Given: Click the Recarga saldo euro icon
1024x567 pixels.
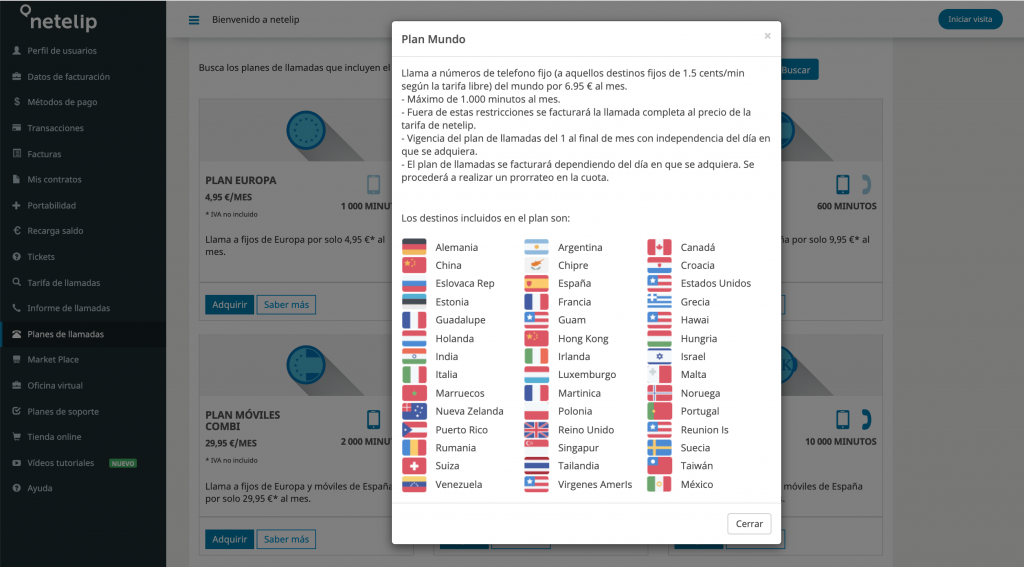Looking at the screenshot, I should click(16, 231).
